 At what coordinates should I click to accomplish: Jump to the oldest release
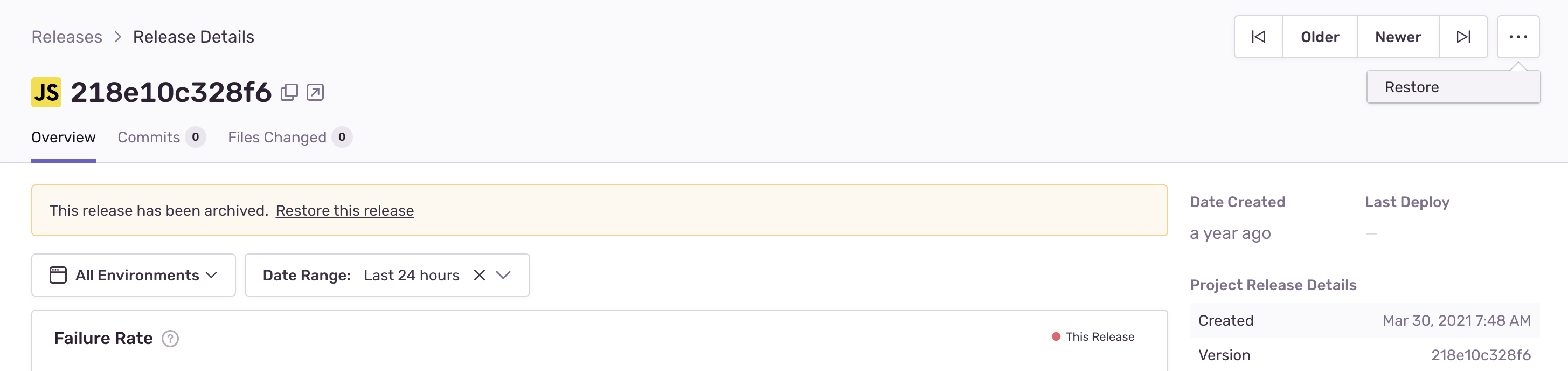[1258, 37]
